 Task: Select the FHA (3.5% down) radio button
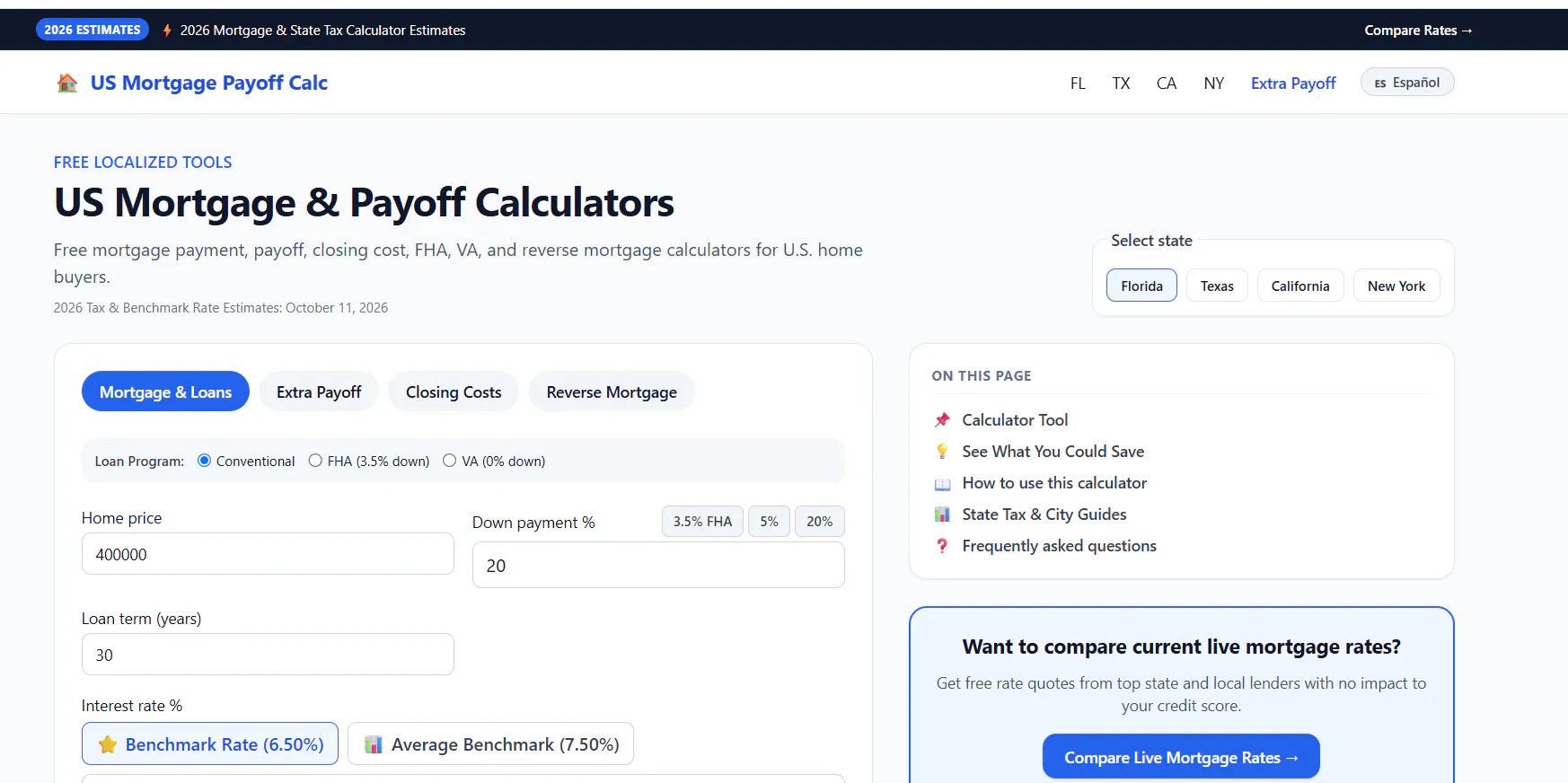pos(315,461)
